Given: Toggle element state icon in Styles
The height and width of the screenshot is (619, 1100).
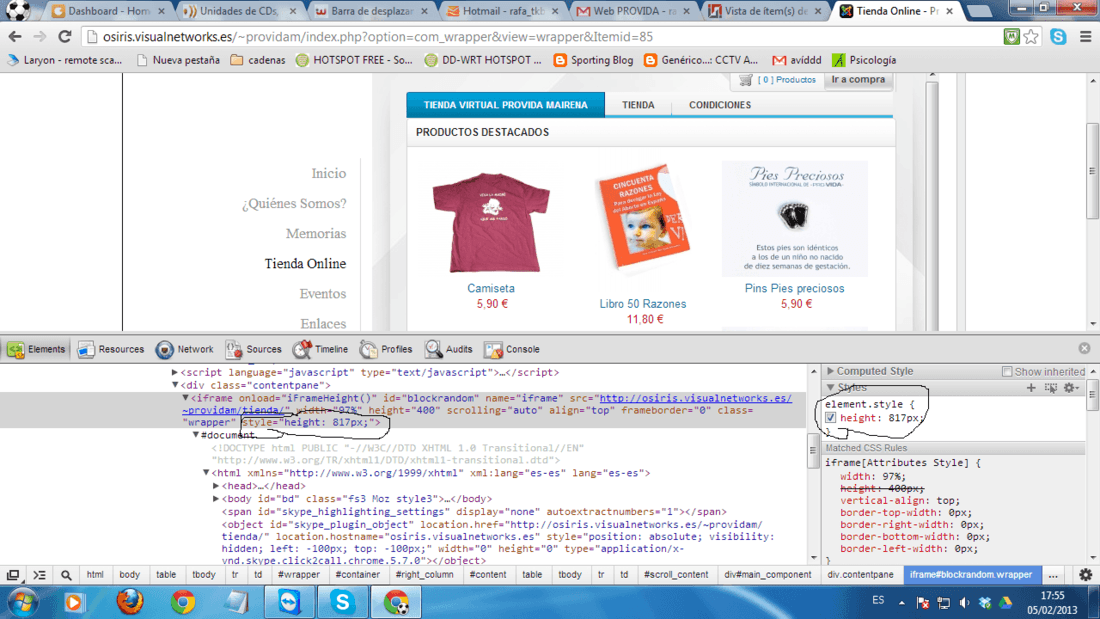Looking at the screenshot, I should click(1050, 387).
